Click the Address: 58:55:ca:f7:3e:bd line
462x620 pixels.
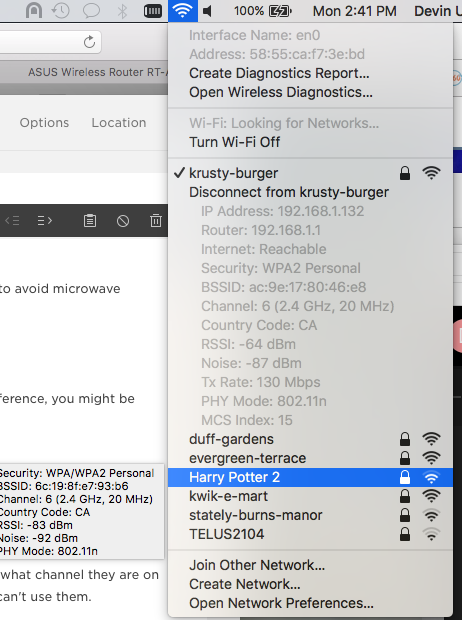point(277,54)
